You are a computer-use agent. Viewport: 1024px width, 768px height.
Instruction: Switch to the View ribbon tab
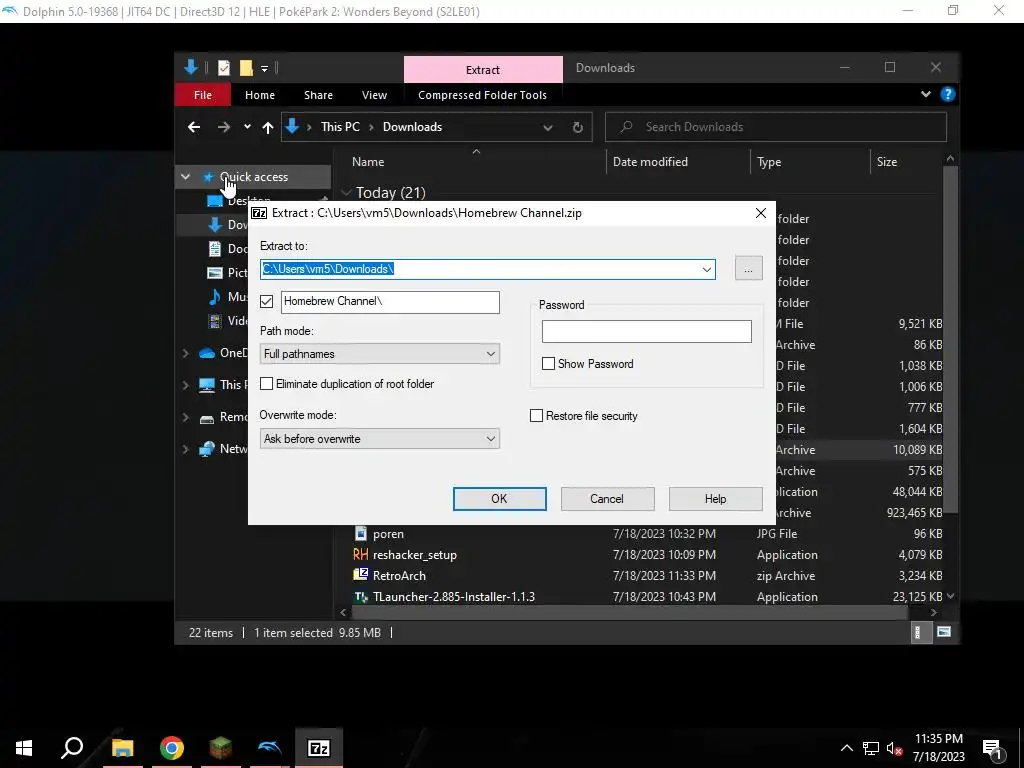(374, 95)
